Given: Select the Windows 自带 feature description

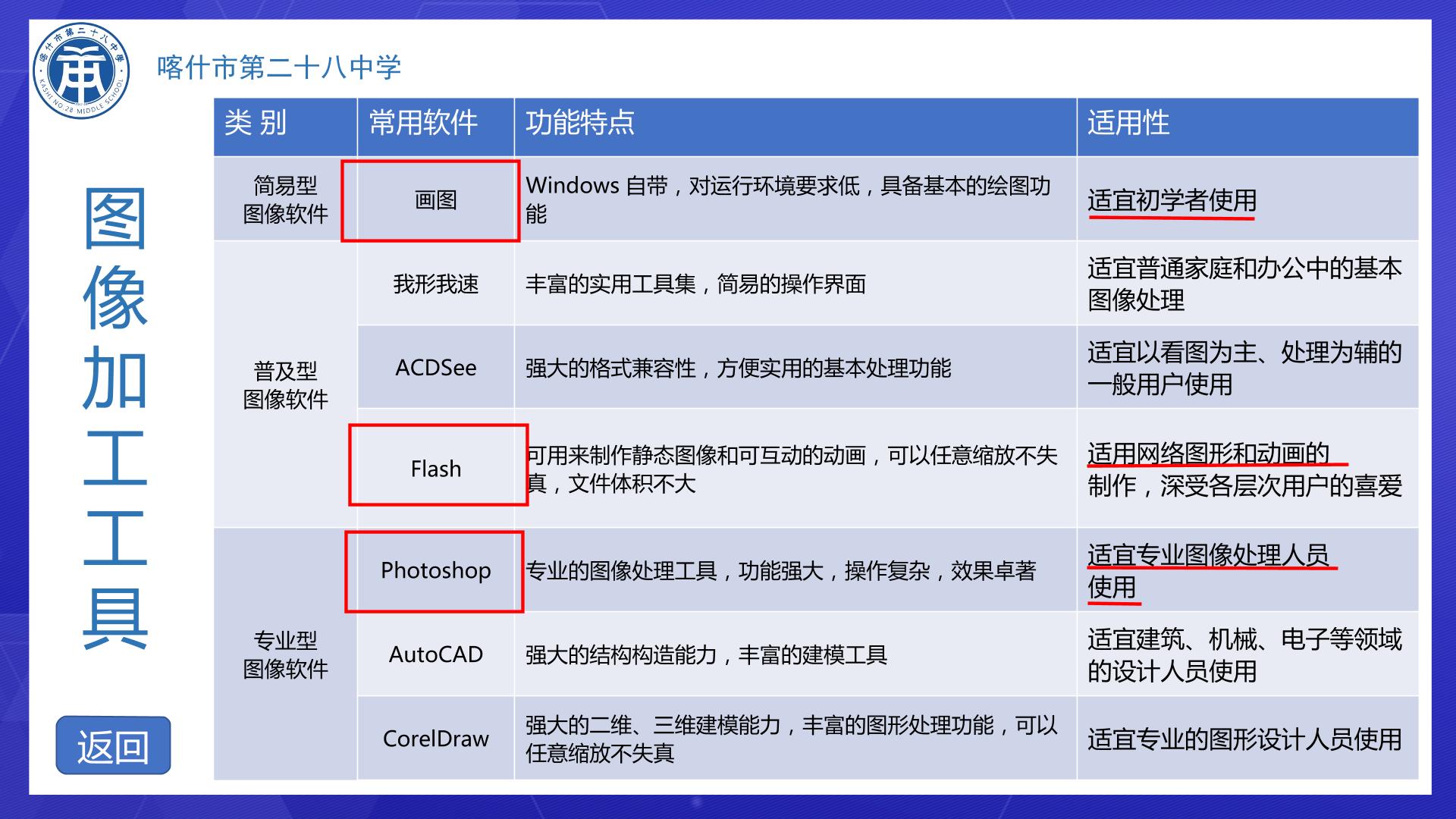Looking at the screenshot, I should point(788,199).
